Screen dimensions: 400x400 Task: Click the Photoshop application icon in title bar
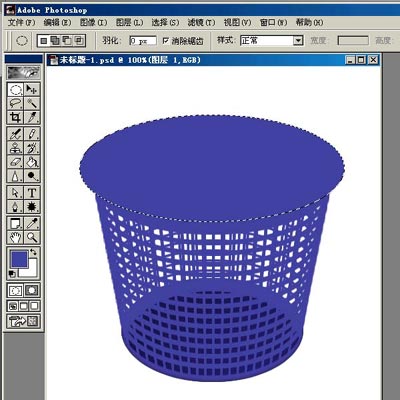(11, 10)
